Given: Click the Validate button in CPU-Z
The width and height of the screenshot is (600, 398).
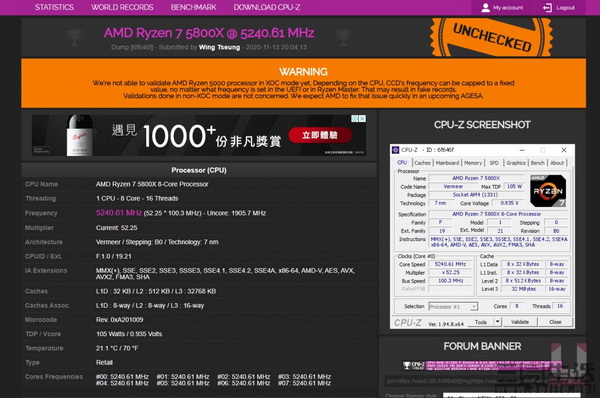Looking at the screenshot, I should [520, 322].
